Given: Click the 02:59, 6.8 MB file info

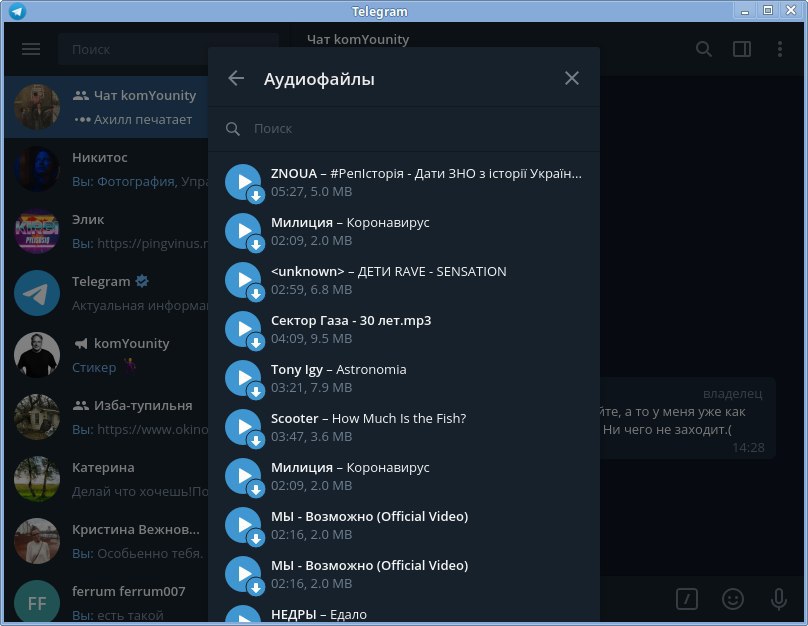Looking at the screenshot, I should [x=311, y=290].
